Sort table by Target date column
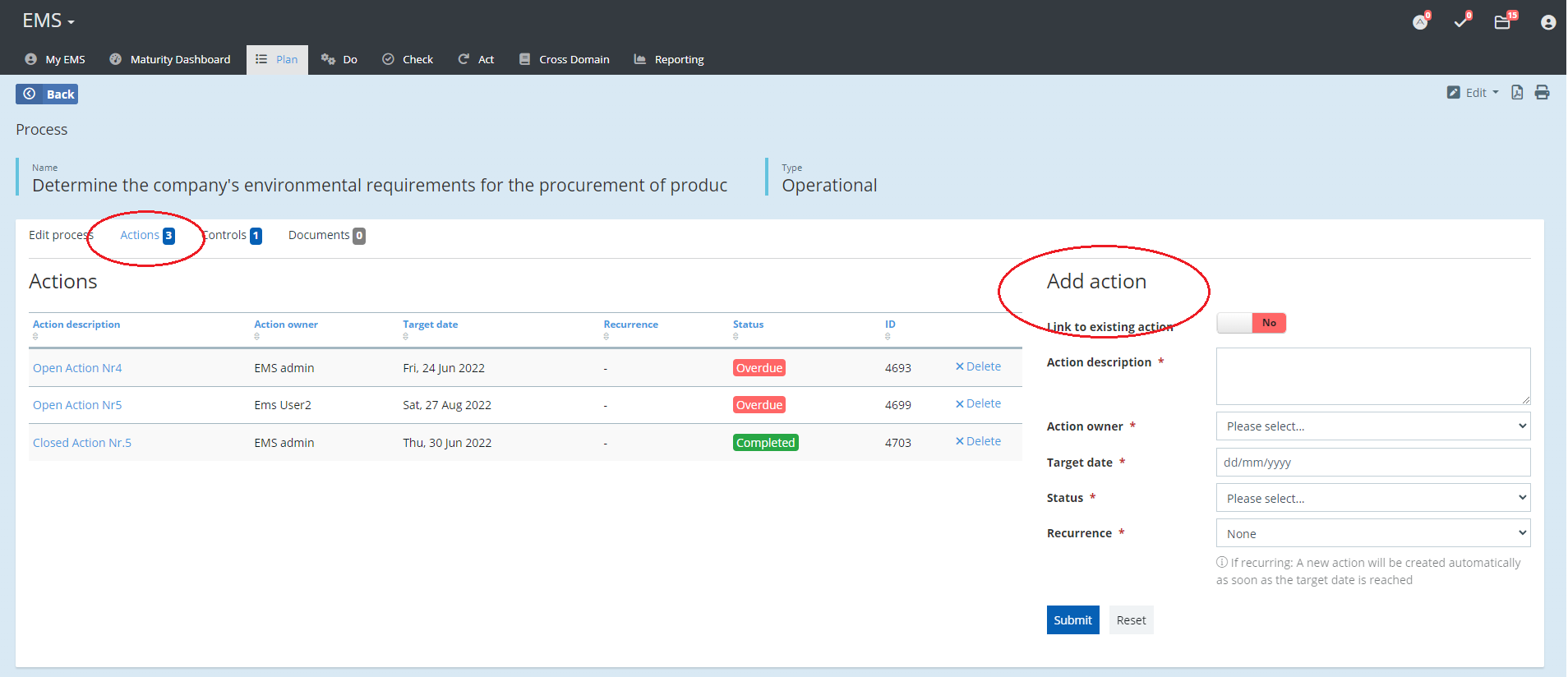Image resolution: width=1568 pixels, height=677 pixels. 430,325
